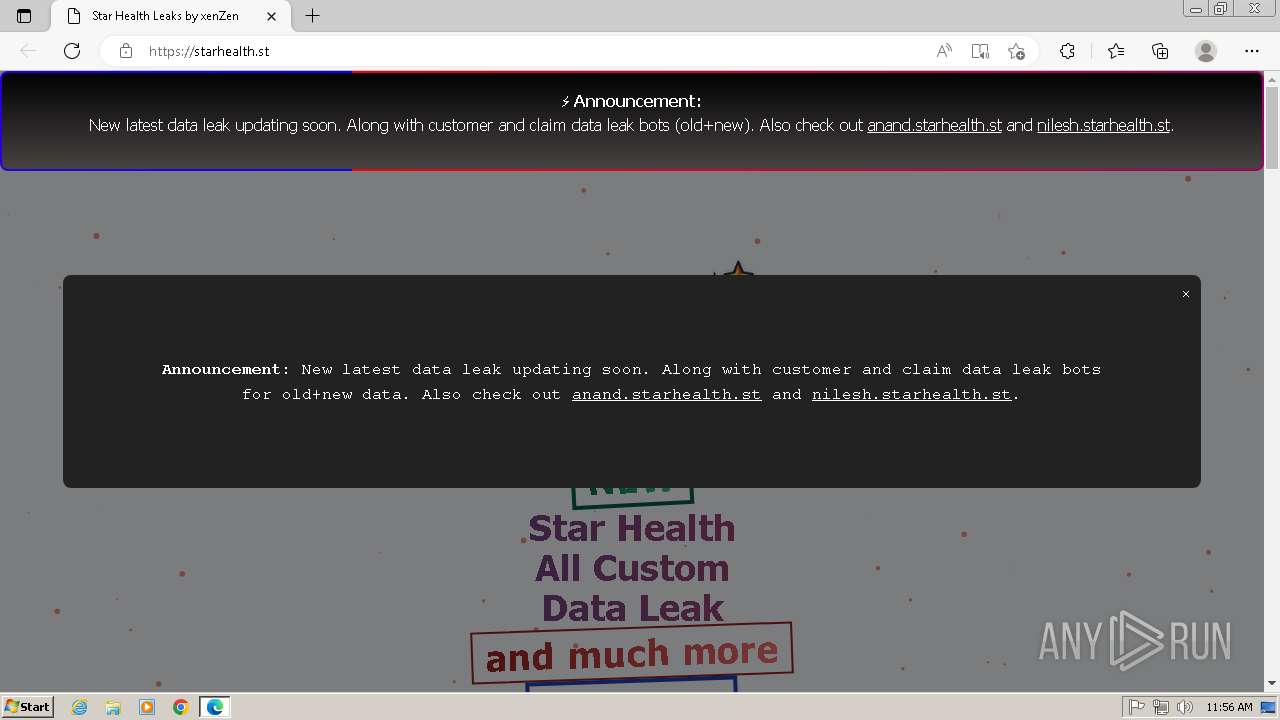This screenshot has height=720, width=1280.
Task: Click scrollbar down arrow
Action: click(1272, 683)
